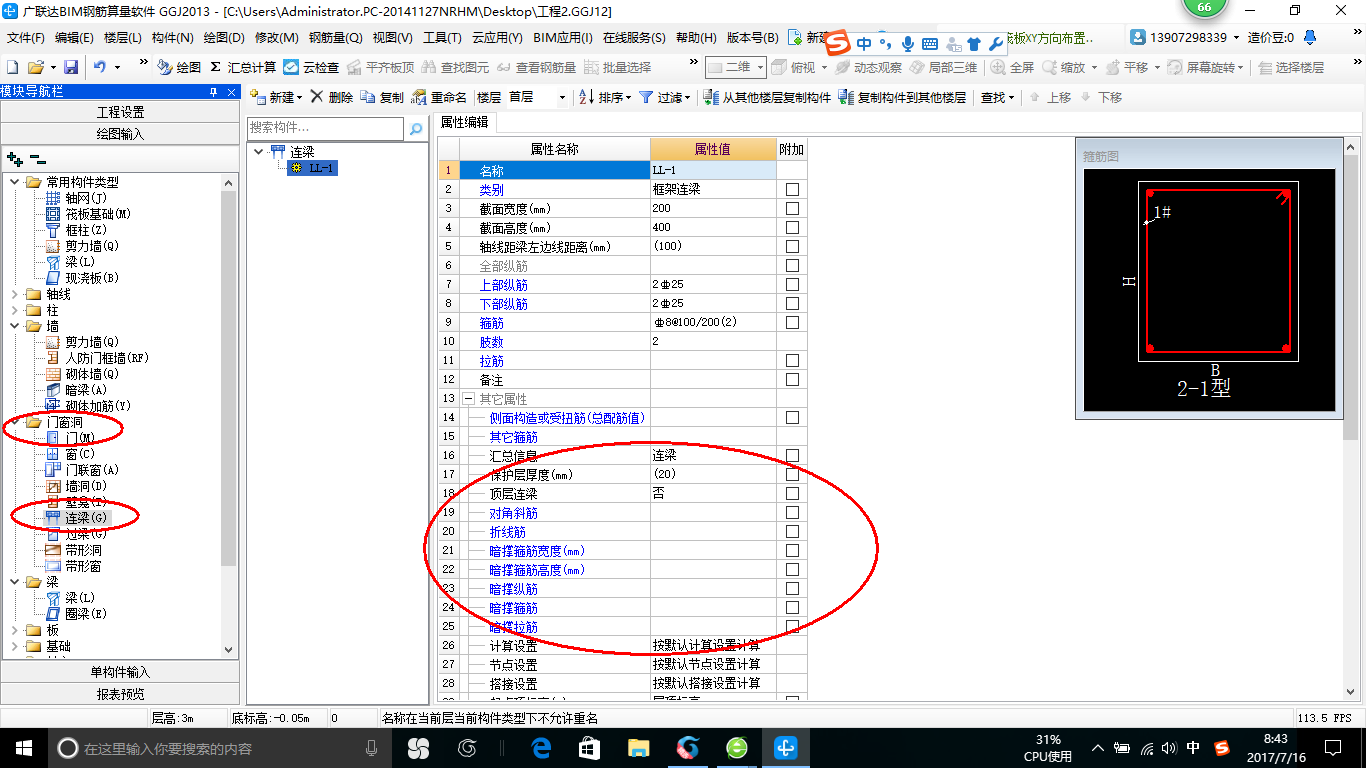
Task: Click 复制构件到其他楼层
Action: coord(902,97)
